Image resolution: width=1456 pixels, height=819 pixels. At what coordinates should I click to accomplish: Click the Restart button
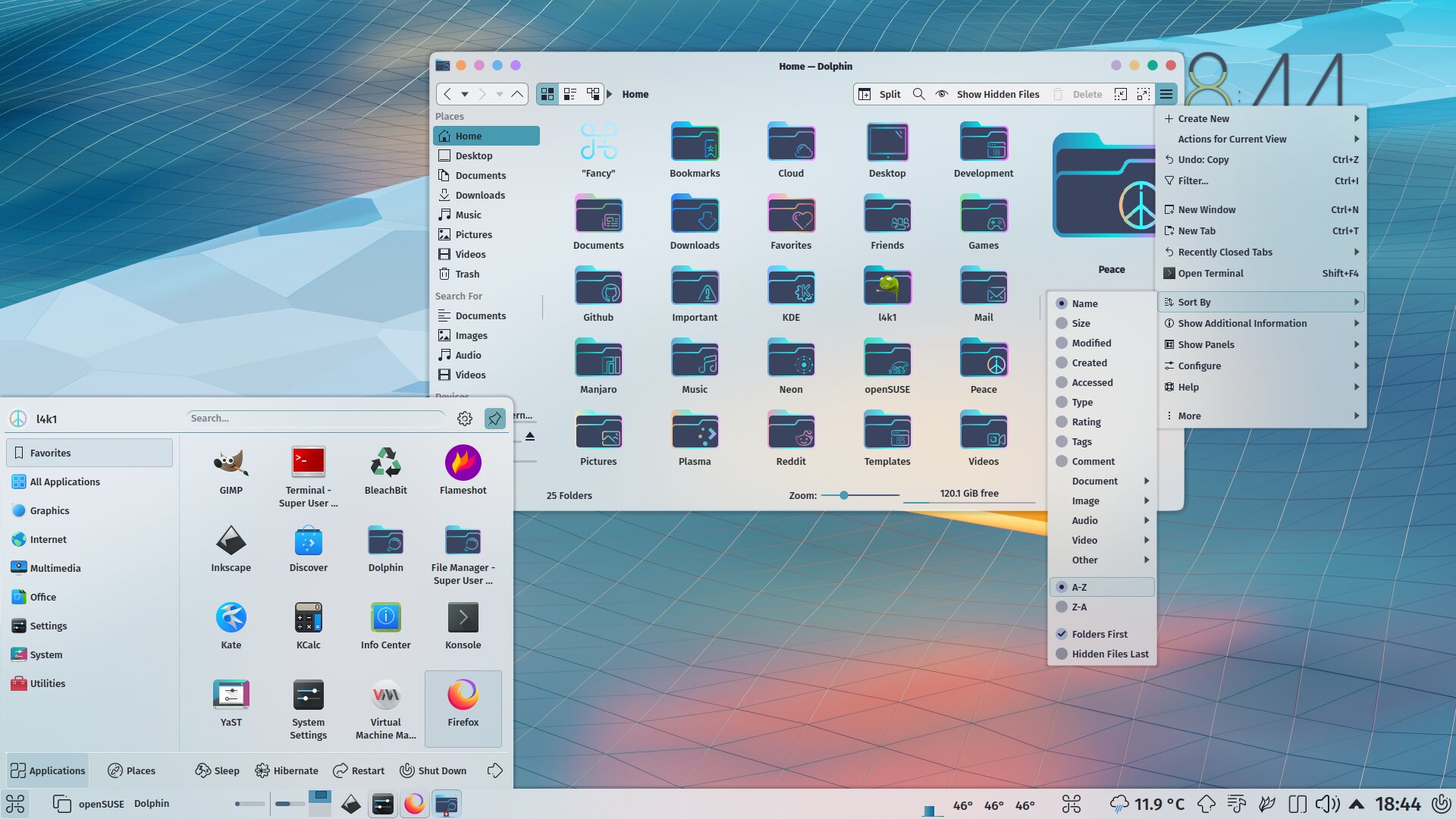click(359, 770)
